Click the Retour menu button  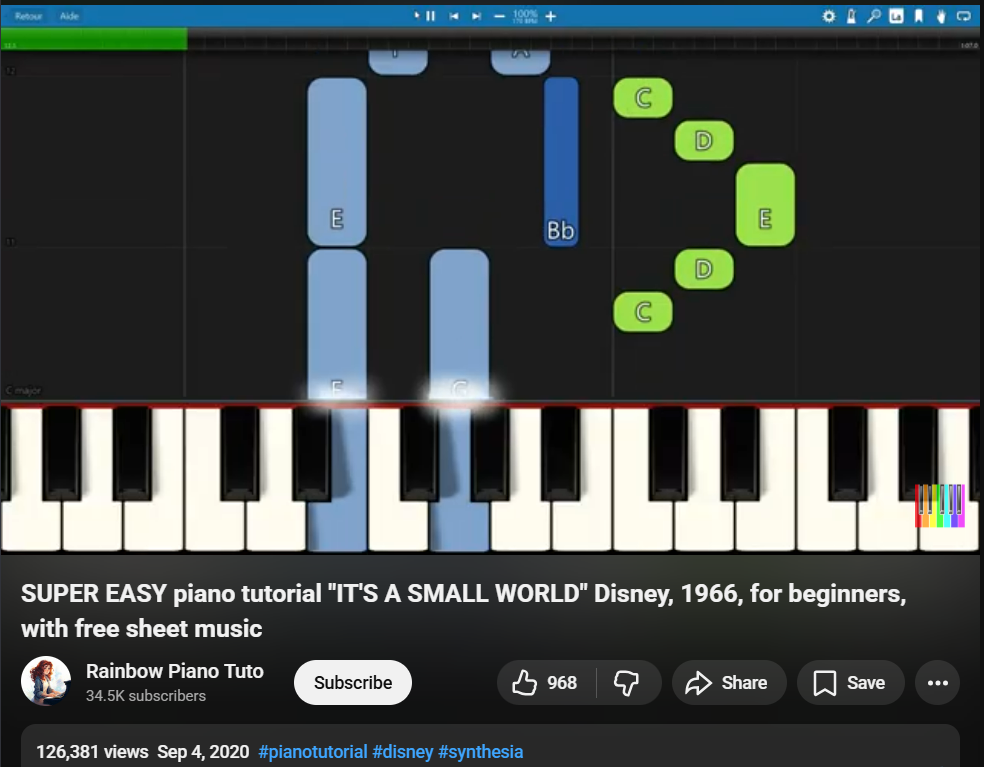28,16
